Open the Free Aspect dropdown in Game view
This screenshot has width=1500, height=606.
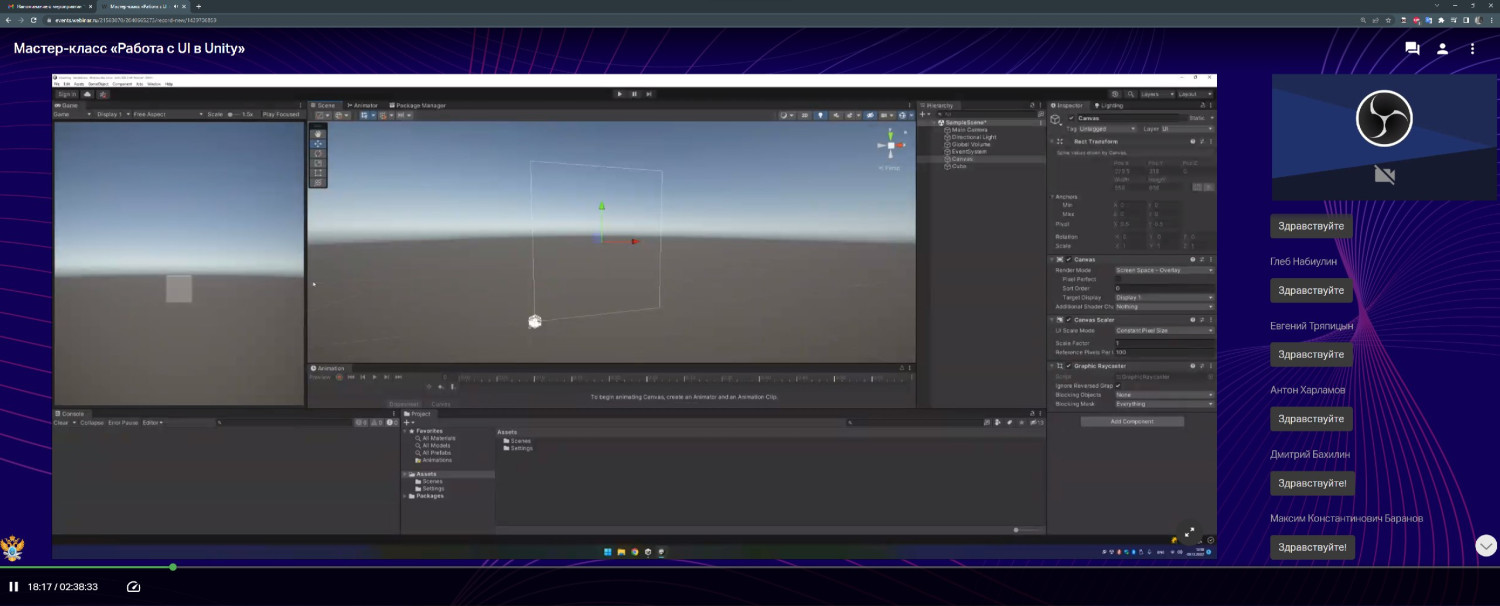point(167,115)
